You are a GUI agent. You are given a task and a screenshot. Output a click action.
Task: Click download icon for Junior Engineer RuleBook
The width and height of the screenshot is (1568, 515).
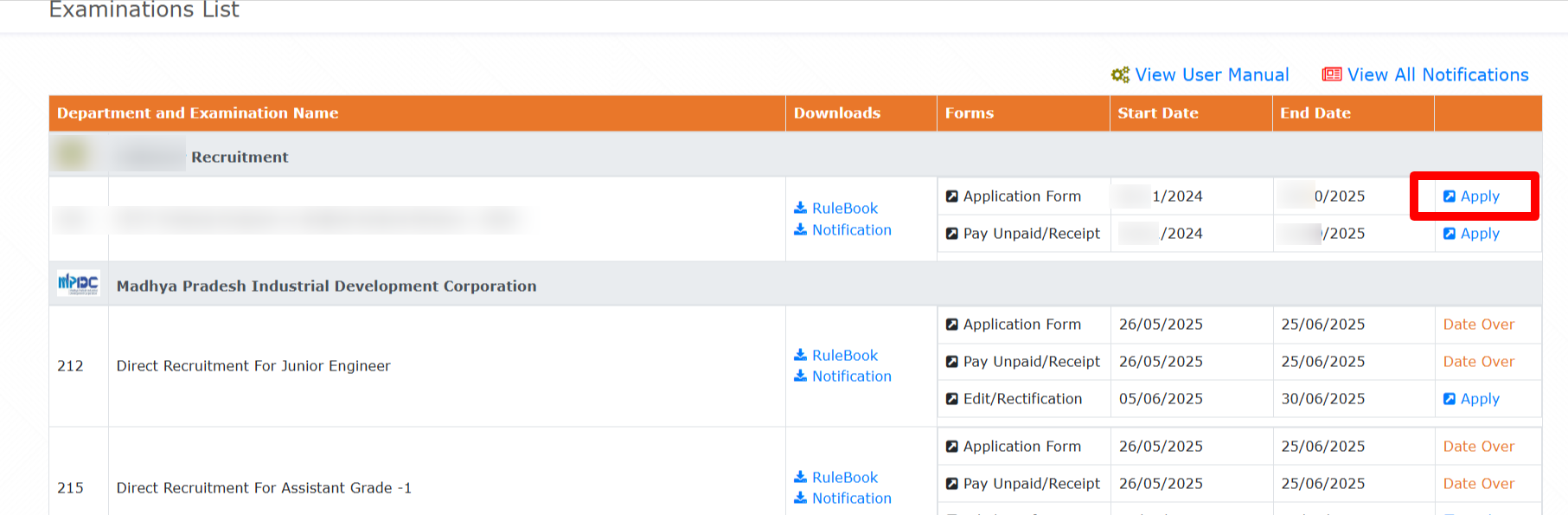tap(800, 355)
